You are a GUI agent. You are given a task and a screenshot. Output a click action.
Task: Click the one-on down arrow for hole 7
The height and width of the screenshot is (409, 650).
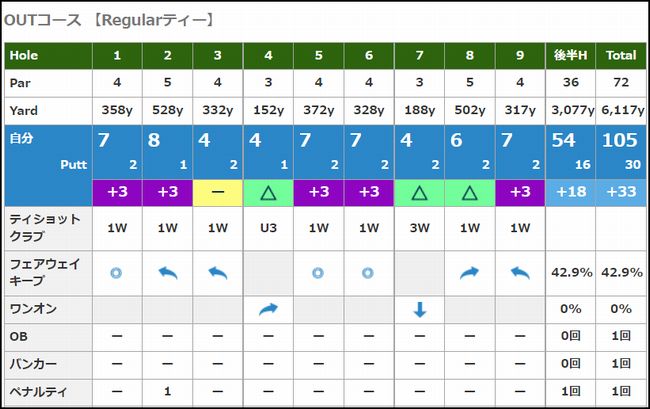pos(419,310)
